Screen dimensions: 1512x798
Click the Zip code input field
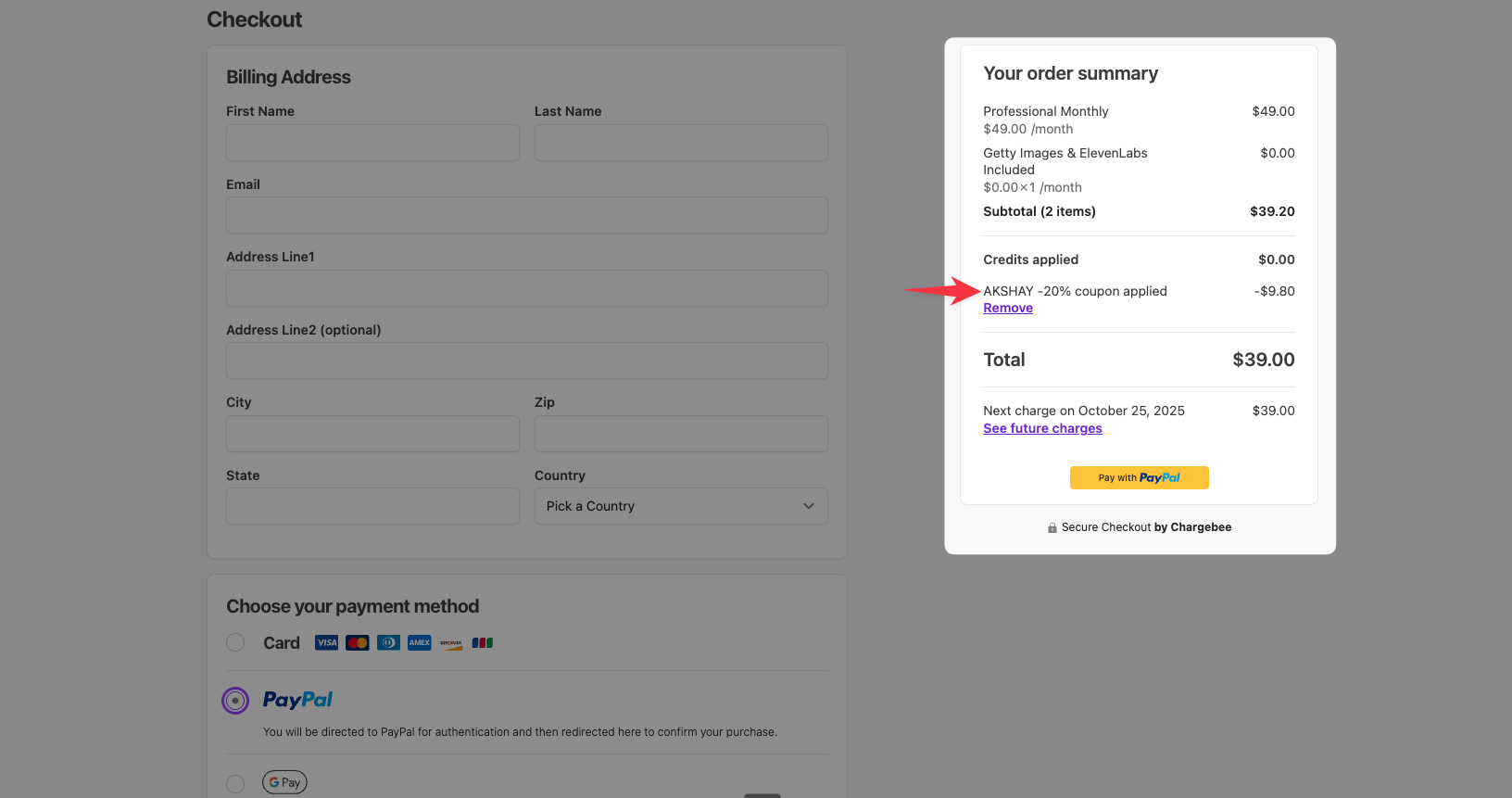(681, 434)
